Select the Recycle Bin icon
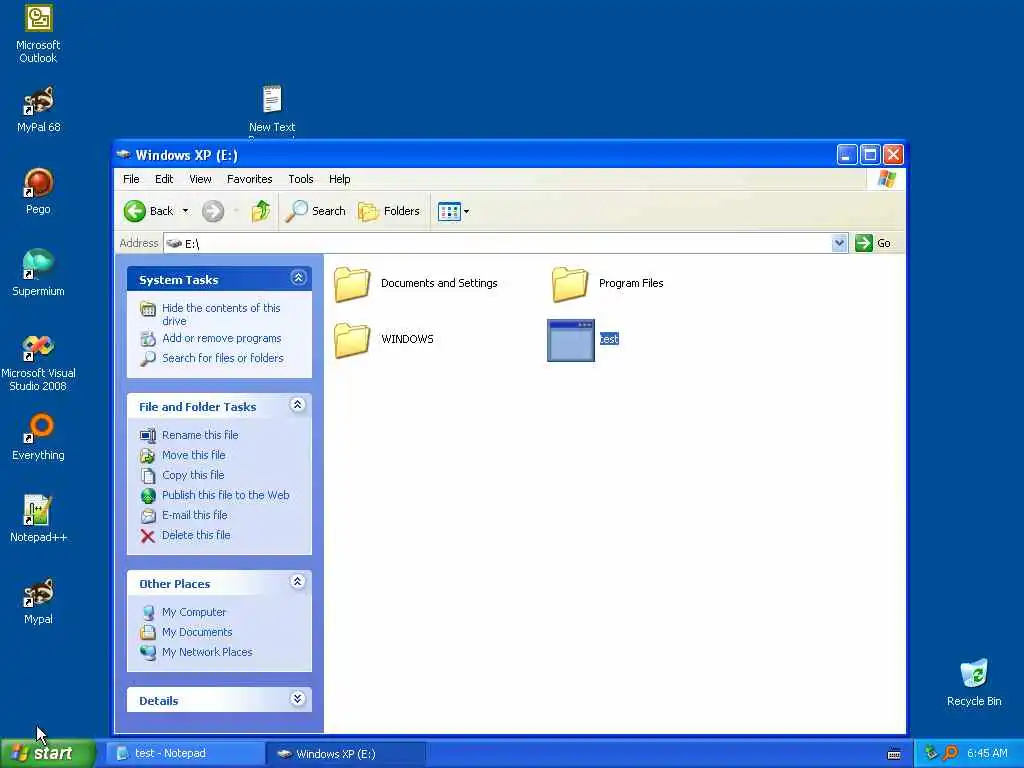This screenshot has width=1024, height=768. [x=974, y=674]
